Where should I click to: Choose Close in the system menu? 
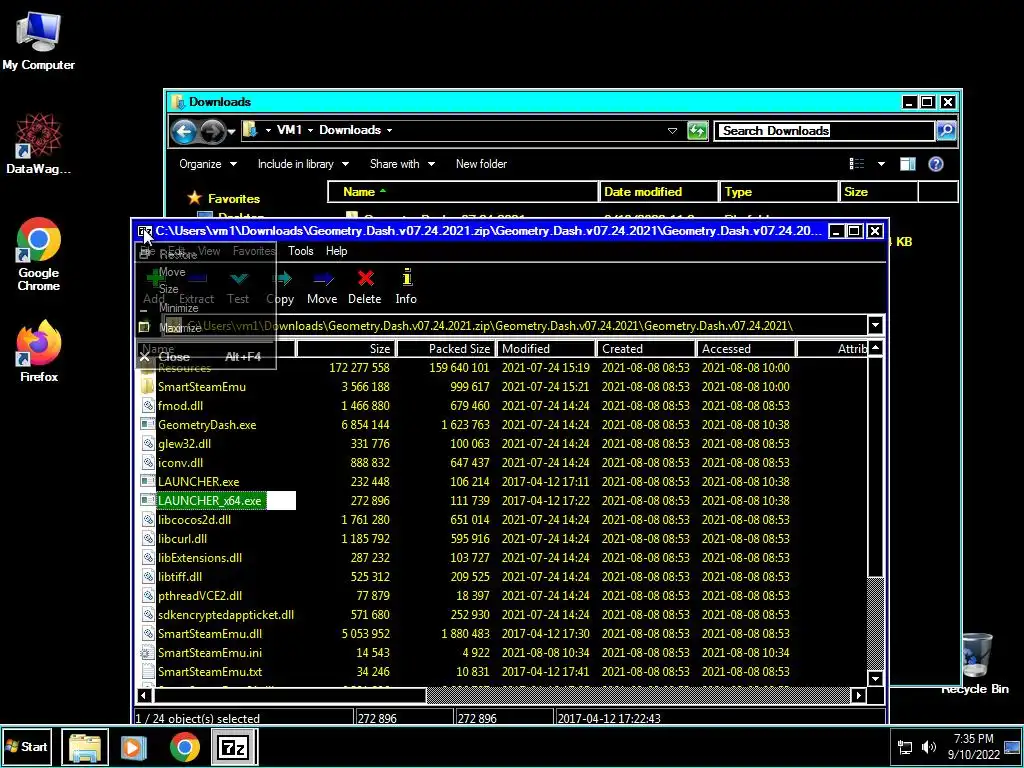tap(205, 357)
